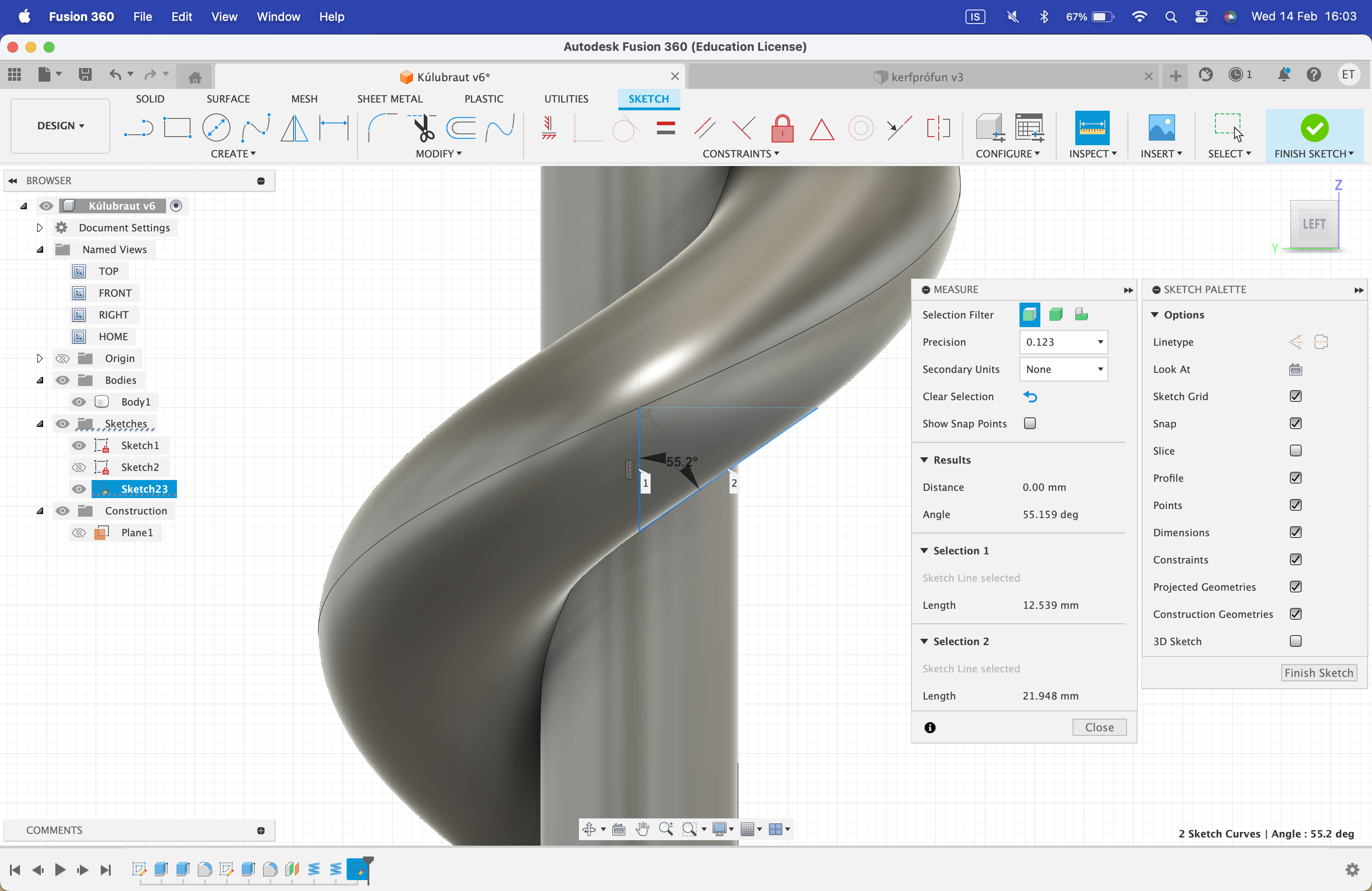This screenshot has height=891, width=1372.
Task: Hide Body1 with its eye icon
Action: pyautogui.click(x=79, y=401)
